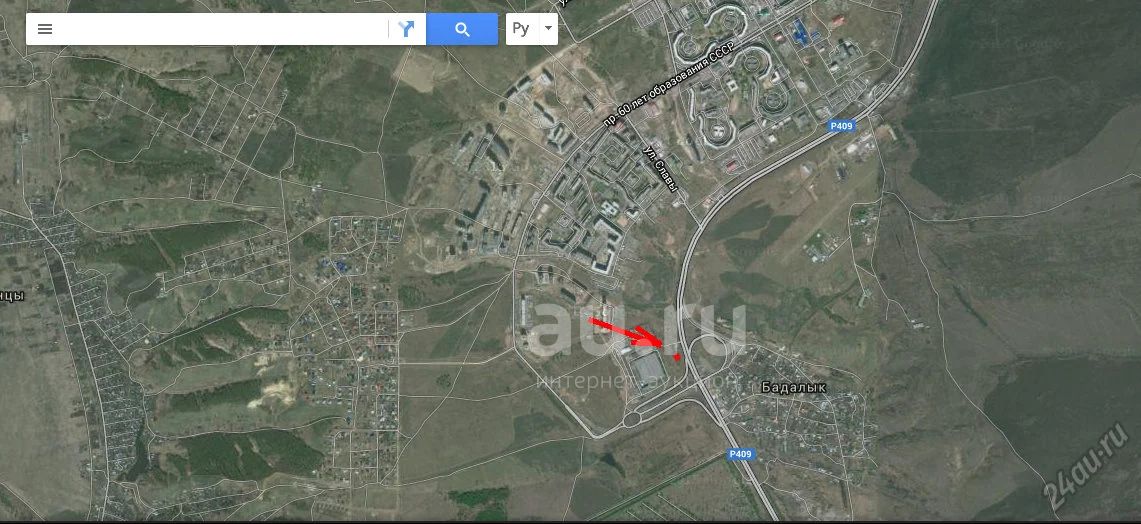This screenshot has height=524, width=1141.
Task: Click the large warehouse building near marker
Action: pyautogui.click(x=646, y=370)
